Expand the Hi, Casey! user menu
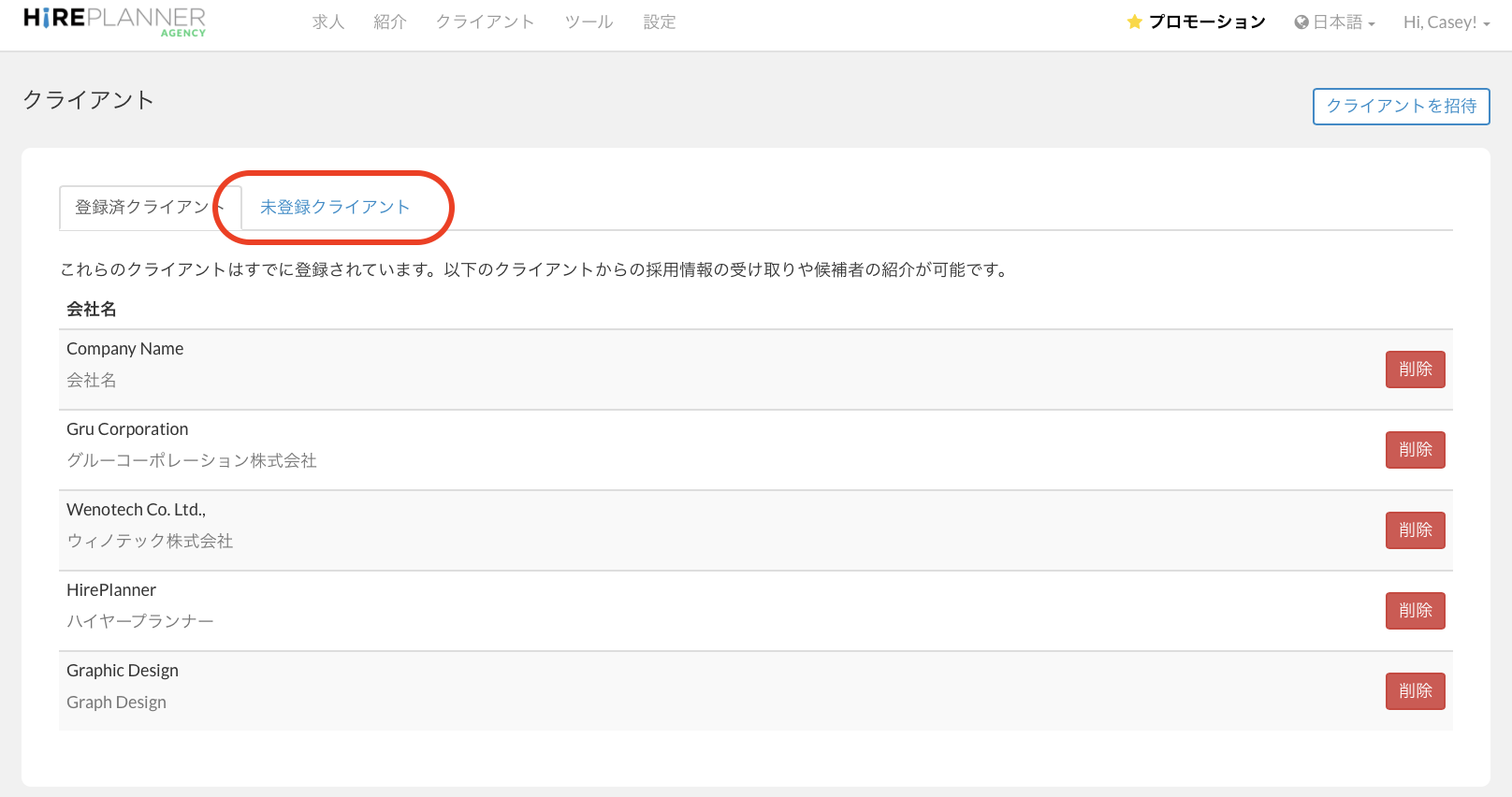Screen dimensions: 1512x797 [1446, 22]
